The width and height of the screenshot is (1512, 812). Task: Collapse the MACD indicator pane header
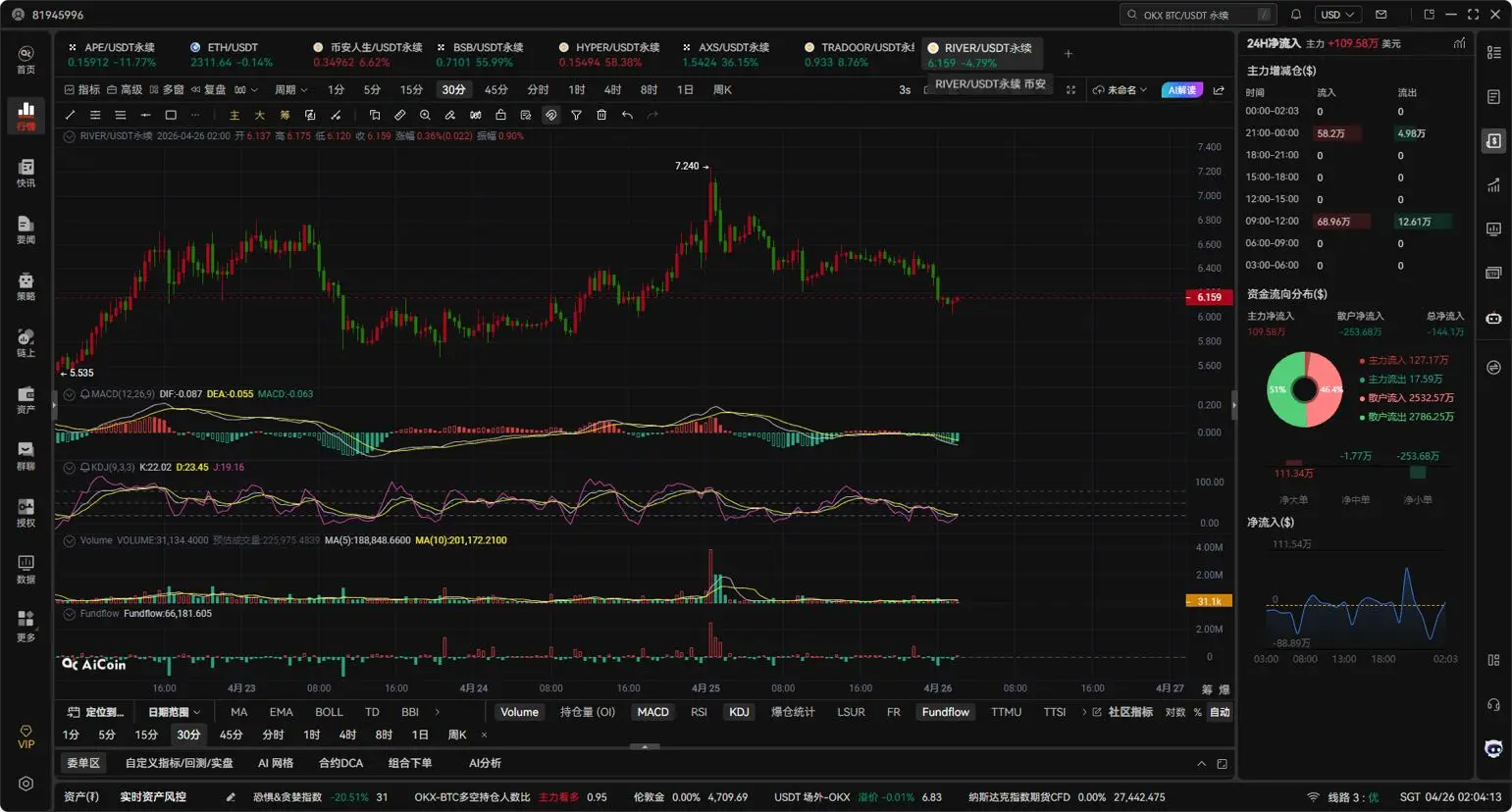coord(70,394)
